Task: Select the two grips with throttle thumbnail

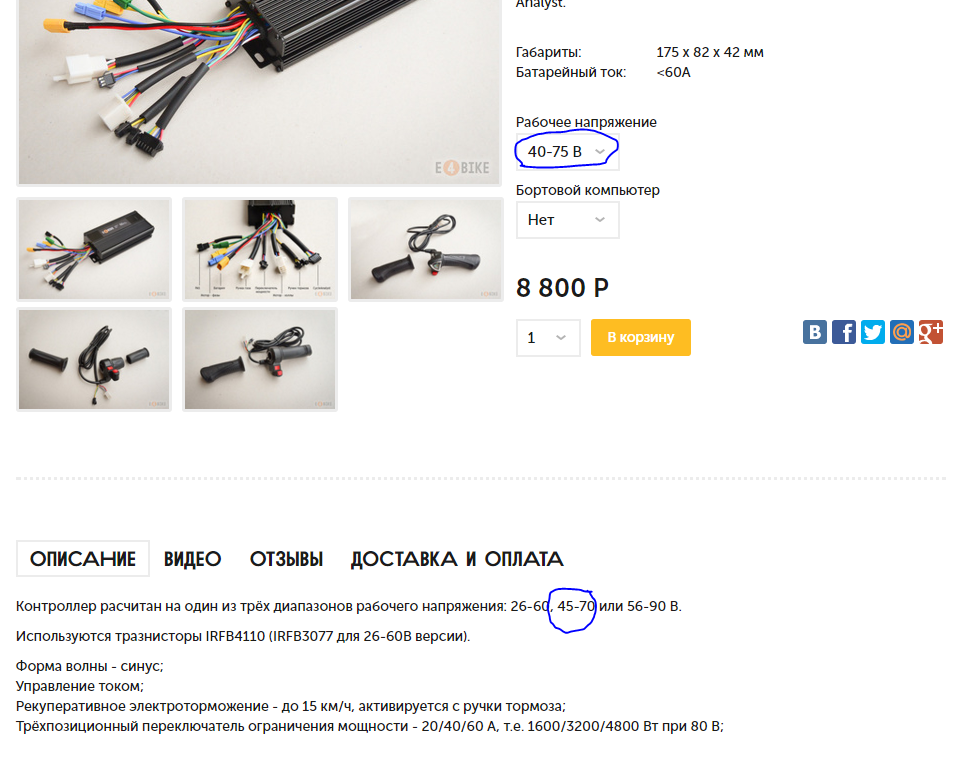Action: click(x=94, y=360)
